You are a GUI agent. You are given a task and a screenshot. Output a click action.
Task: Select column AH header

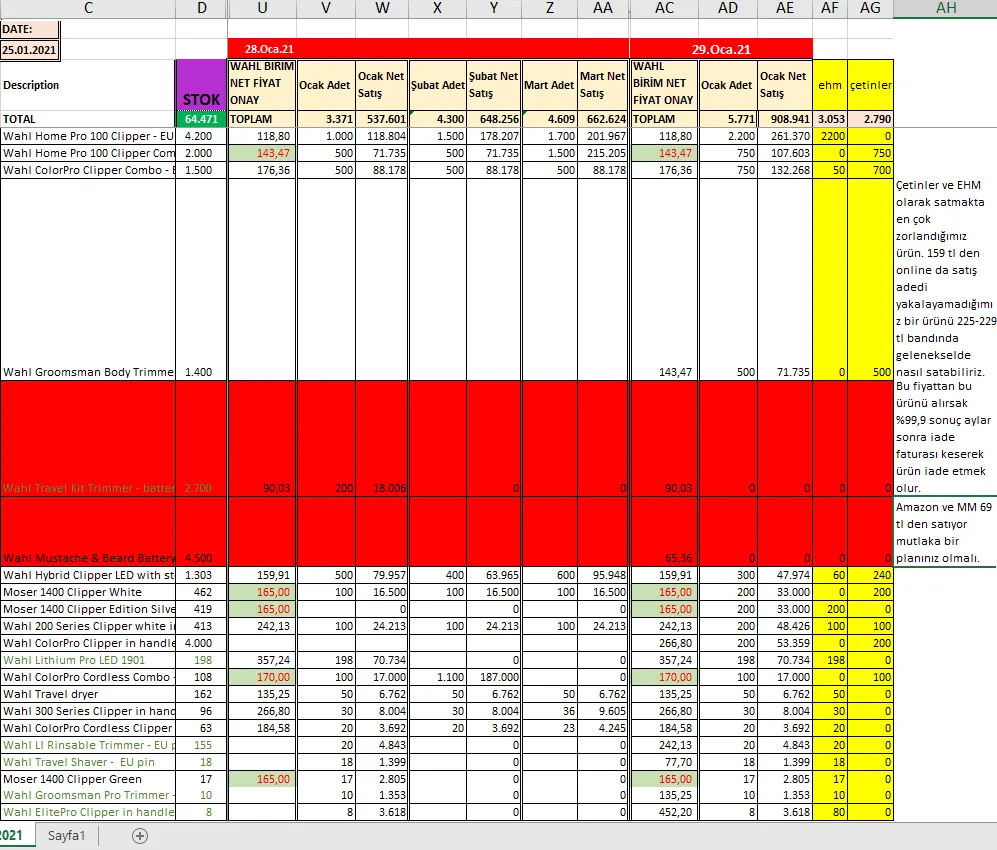(x=945, y=8)
